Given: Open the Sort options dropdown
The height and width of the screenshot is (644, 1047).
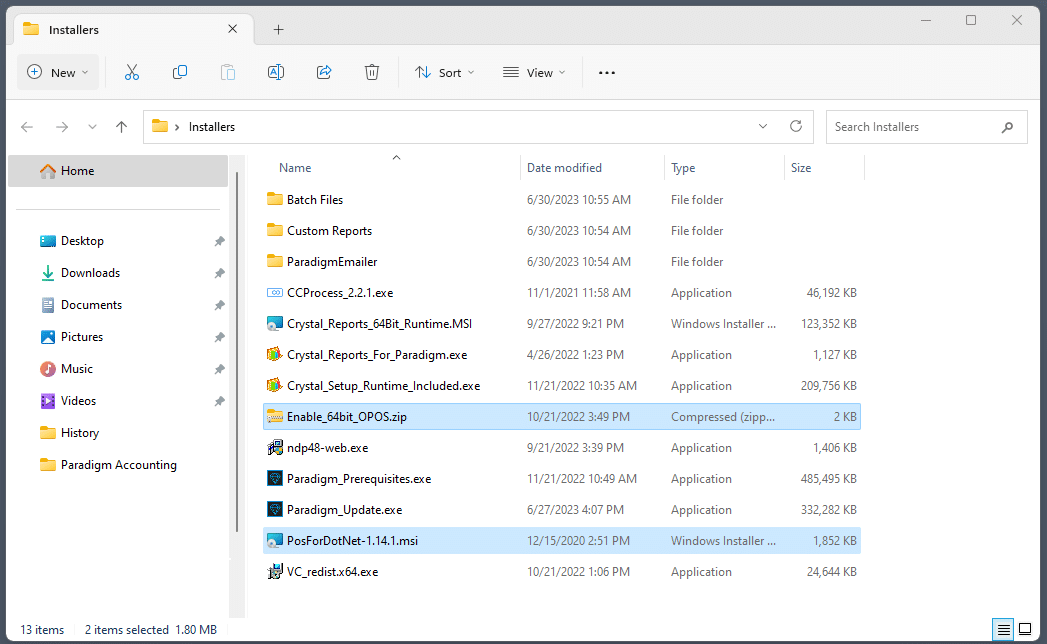Looking at the screenshot, I should coord(444,72).
